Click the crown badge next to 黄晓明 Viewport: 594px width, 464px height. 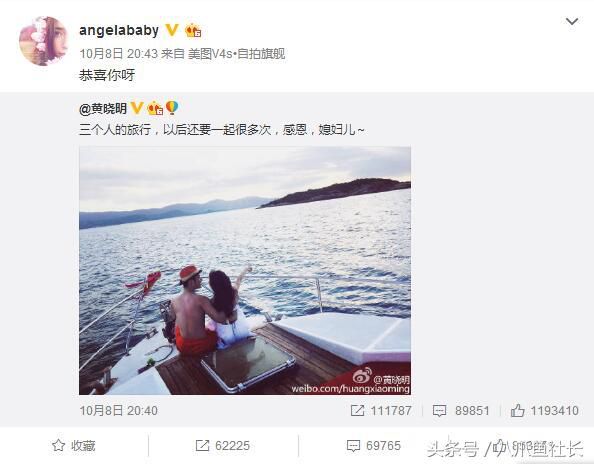pyautogui.click(x=155, y=108)
